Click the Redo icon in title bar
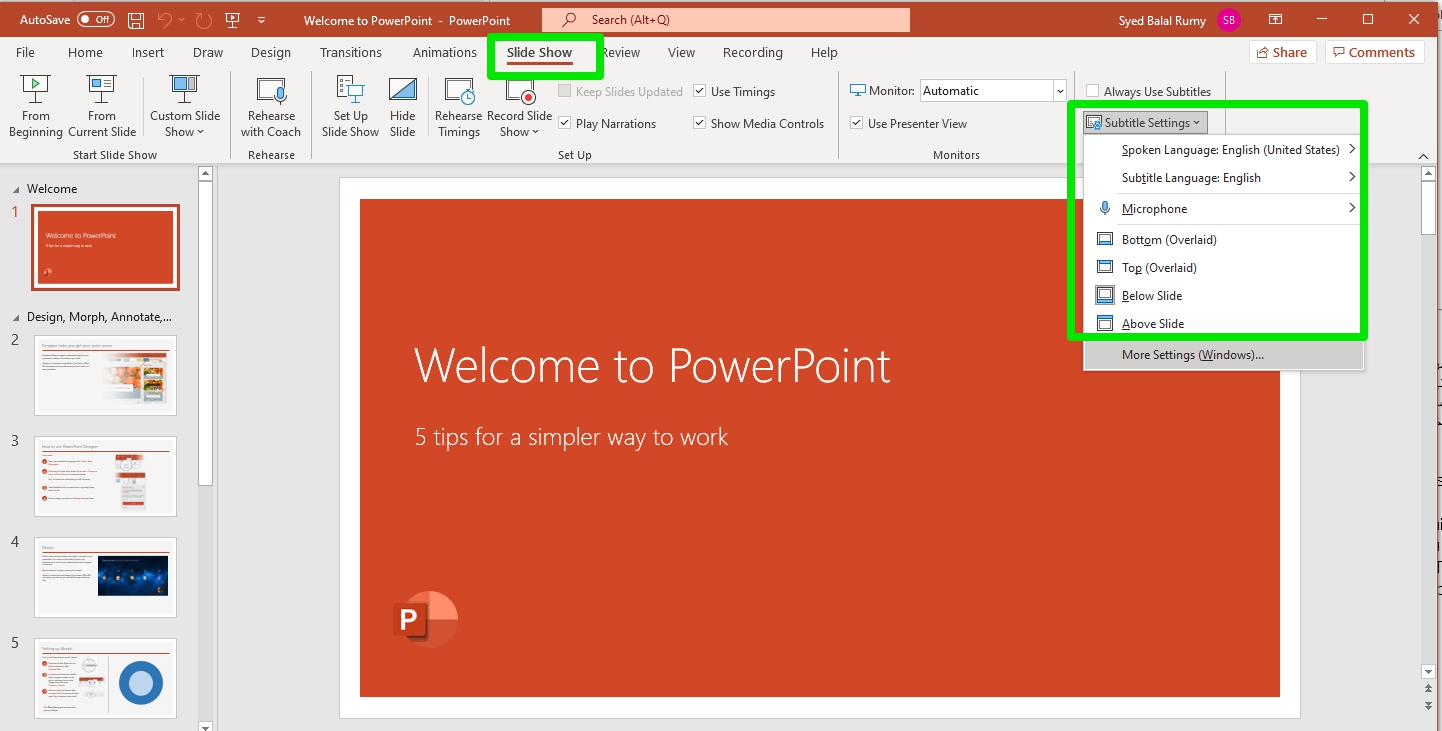Viewport: 1442px width, 731px height. (203, 20)
